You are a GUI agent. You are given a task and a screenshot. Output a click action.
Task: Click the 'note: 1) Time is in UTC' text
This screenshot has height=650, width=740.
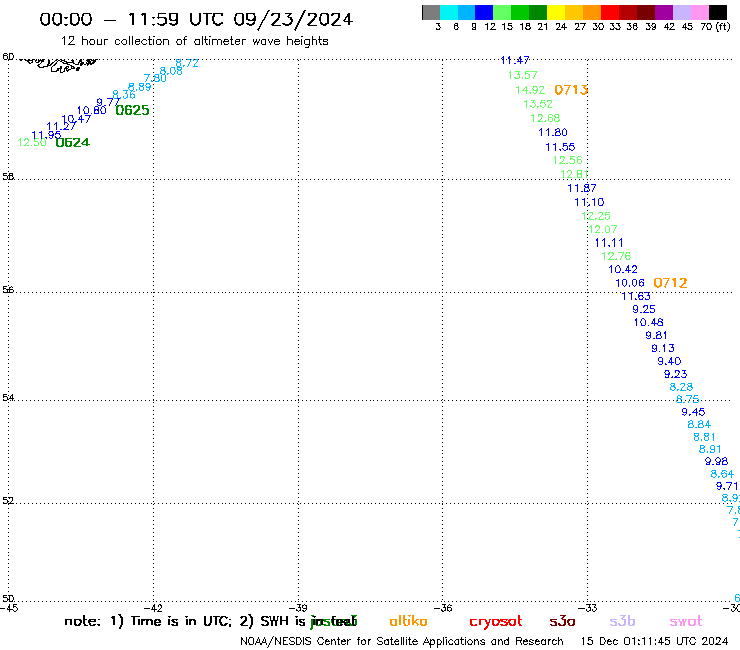[x=148, y=621]
